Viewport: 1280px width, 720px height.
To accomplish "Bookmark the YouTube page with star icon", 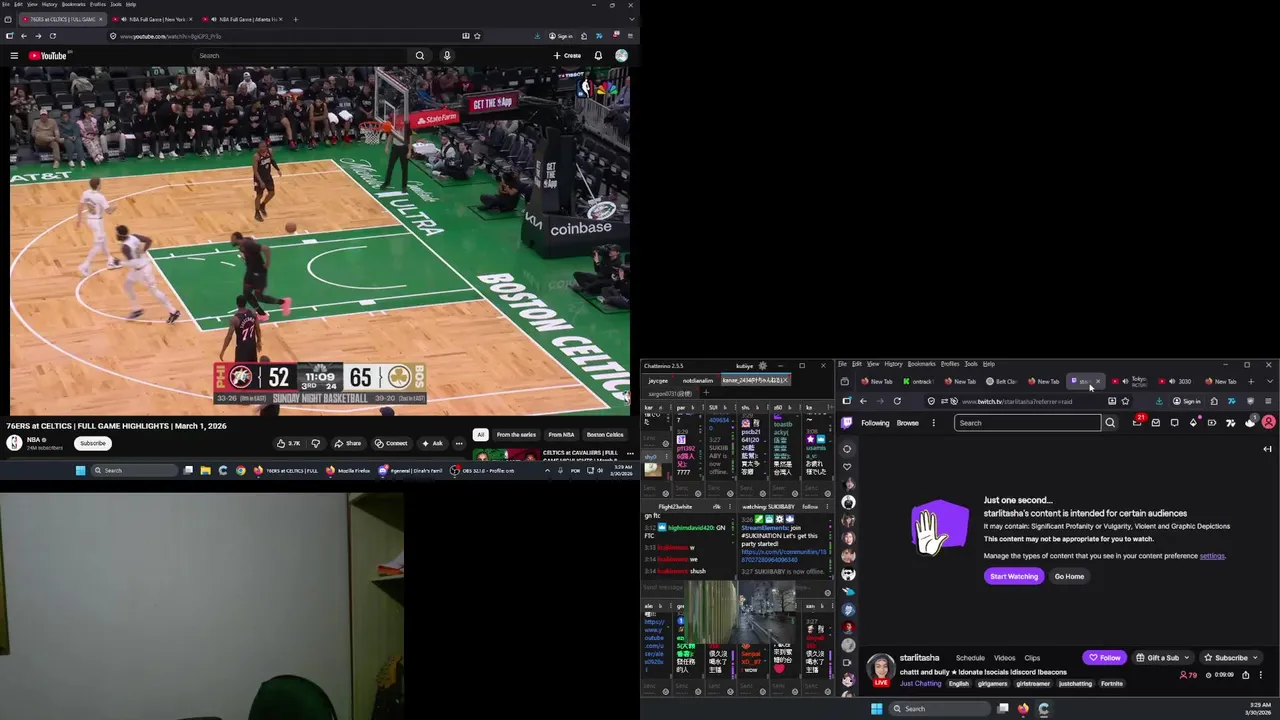I will pos(478,36).
